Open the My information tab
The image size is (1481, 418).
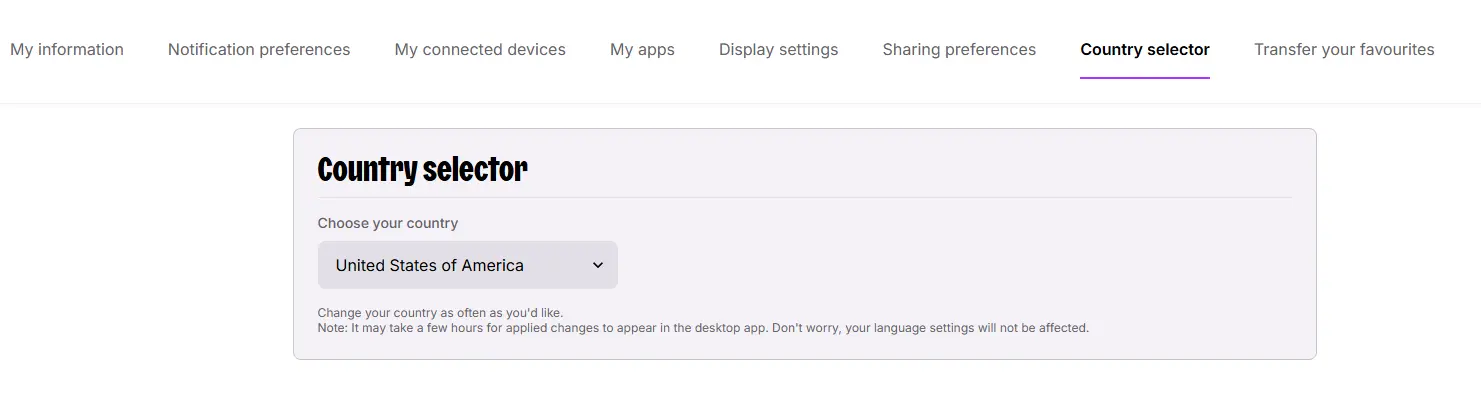click(x=67, y=49)
